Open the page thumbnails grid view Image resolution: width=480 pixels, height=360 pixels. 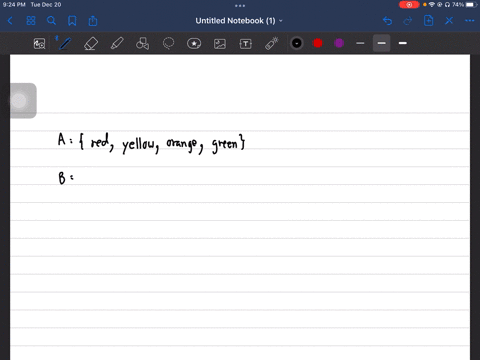click(x=31, y=21)
